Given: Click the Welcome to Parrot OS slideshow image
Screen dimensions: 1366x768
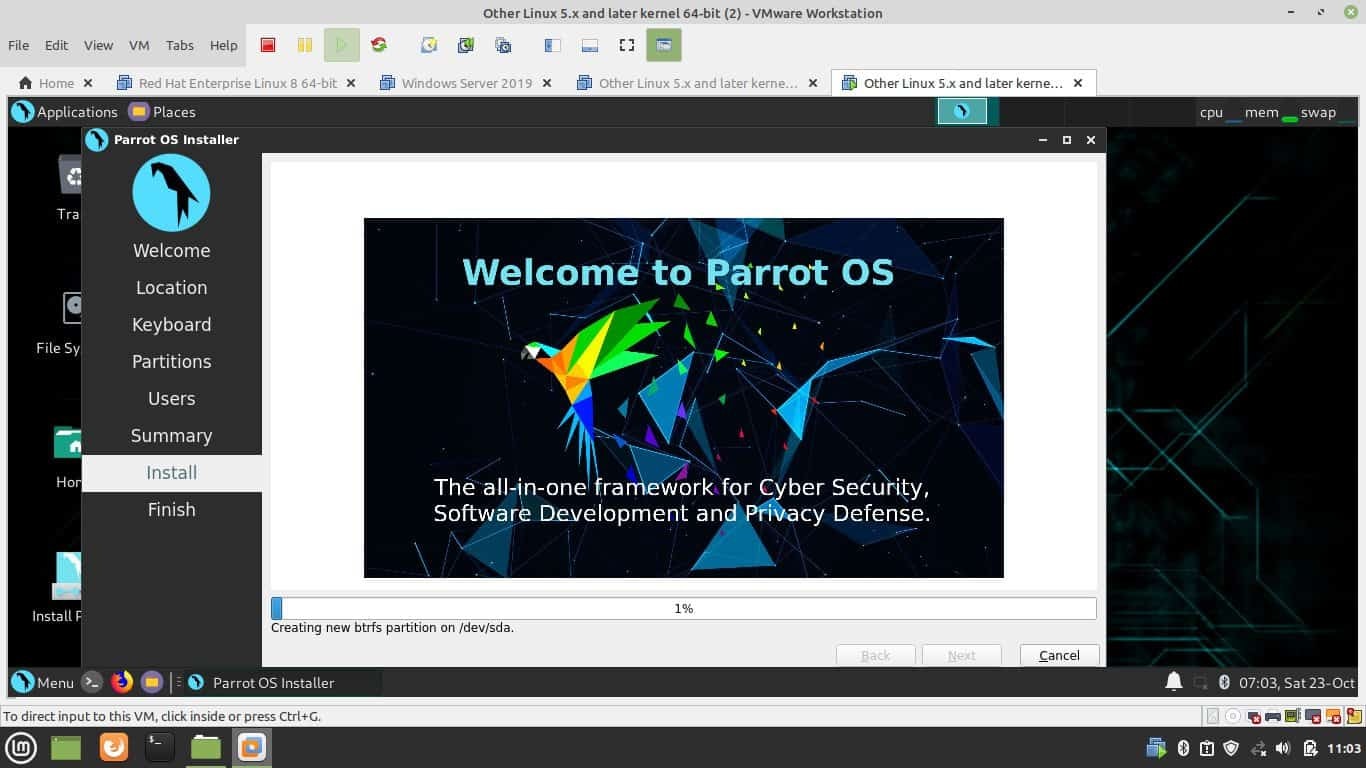Looking at the screenshot, I should (x=684, y=398).
